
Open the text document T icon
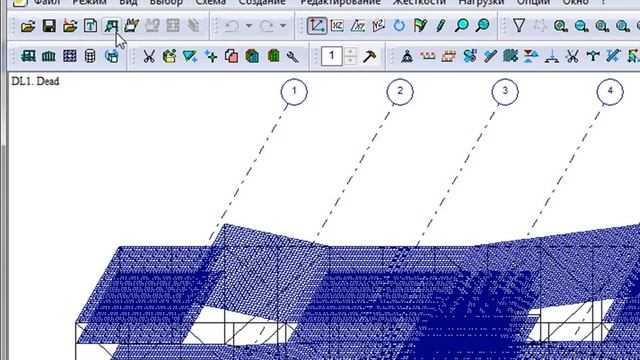point(90,26)
